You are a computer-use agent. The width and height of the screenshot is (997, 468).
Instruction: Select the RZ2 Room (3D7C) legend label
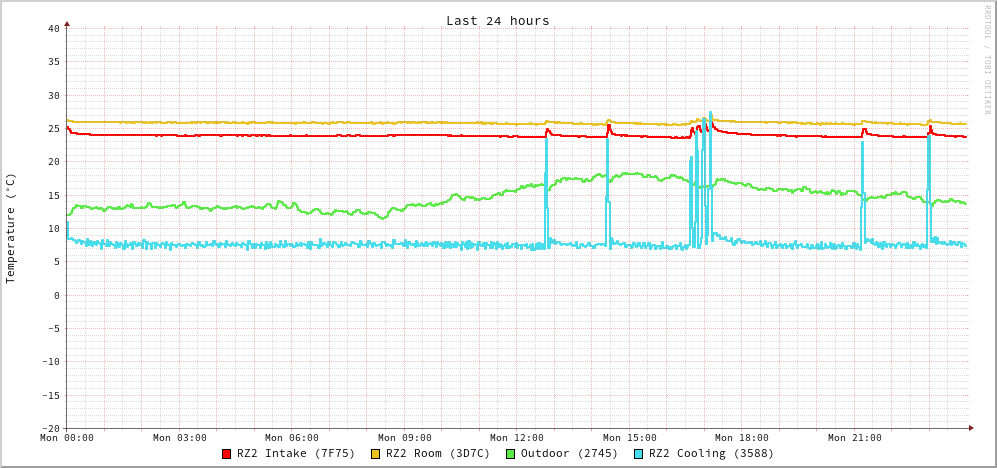[x=438, y=454]
